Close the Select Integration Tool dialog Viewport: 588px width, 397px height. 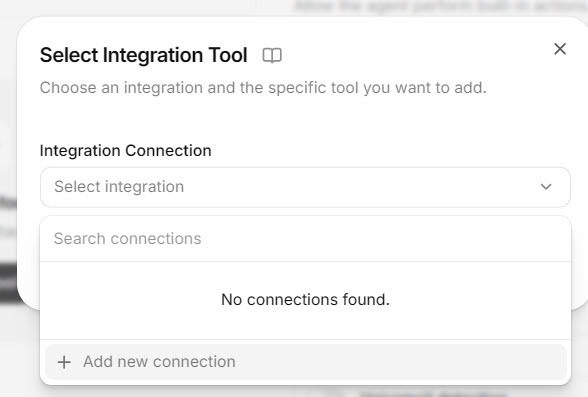[x=560, y=49]
